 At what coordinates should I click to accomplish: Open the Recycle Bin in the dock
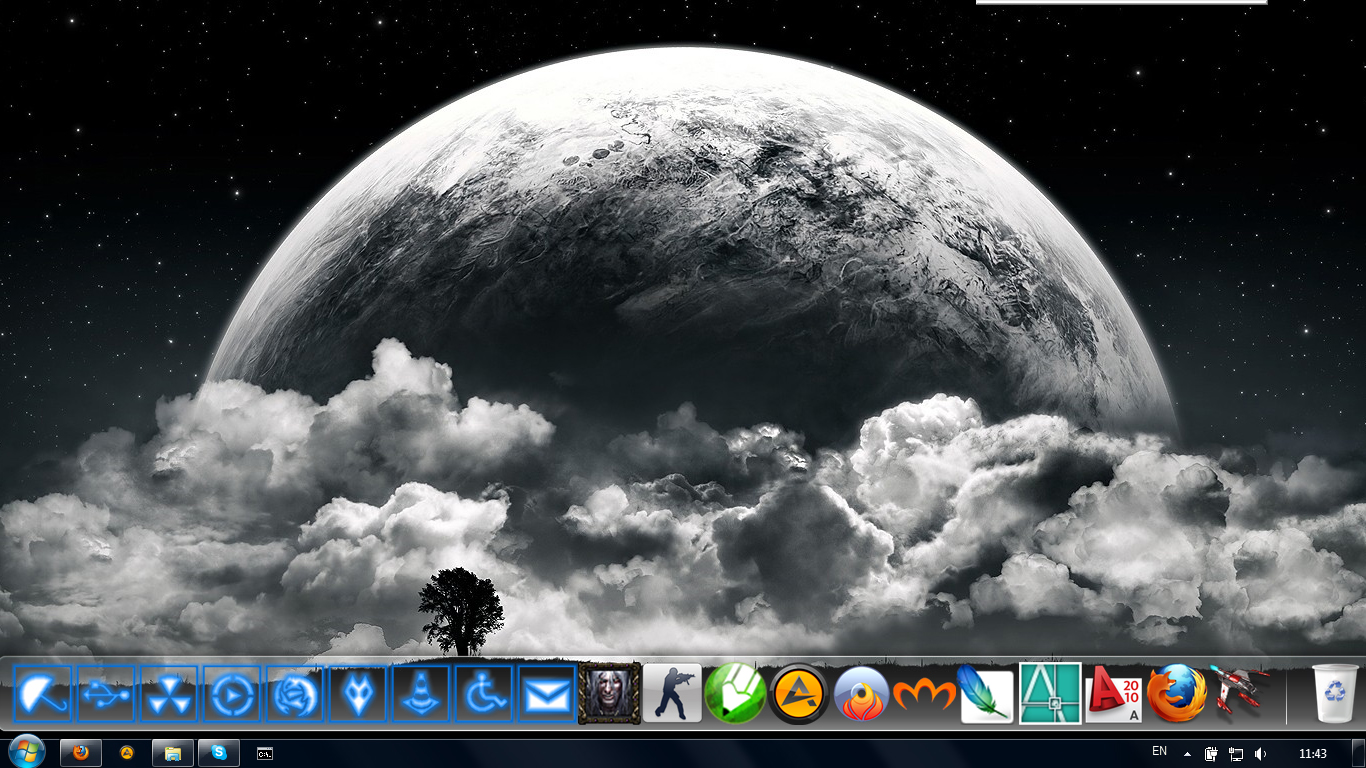point(1336,693)
